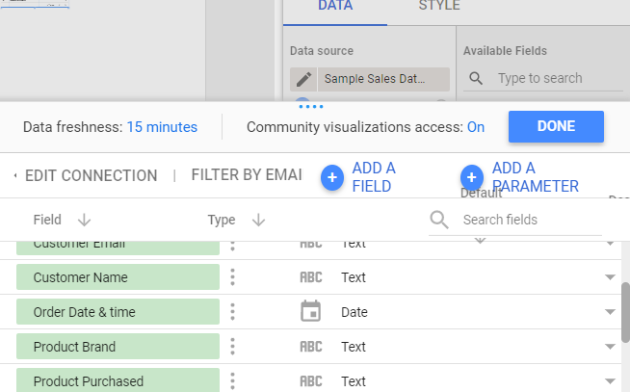
Task: Expand the type dropdown for Product Brand
Action: click(610, 347)
